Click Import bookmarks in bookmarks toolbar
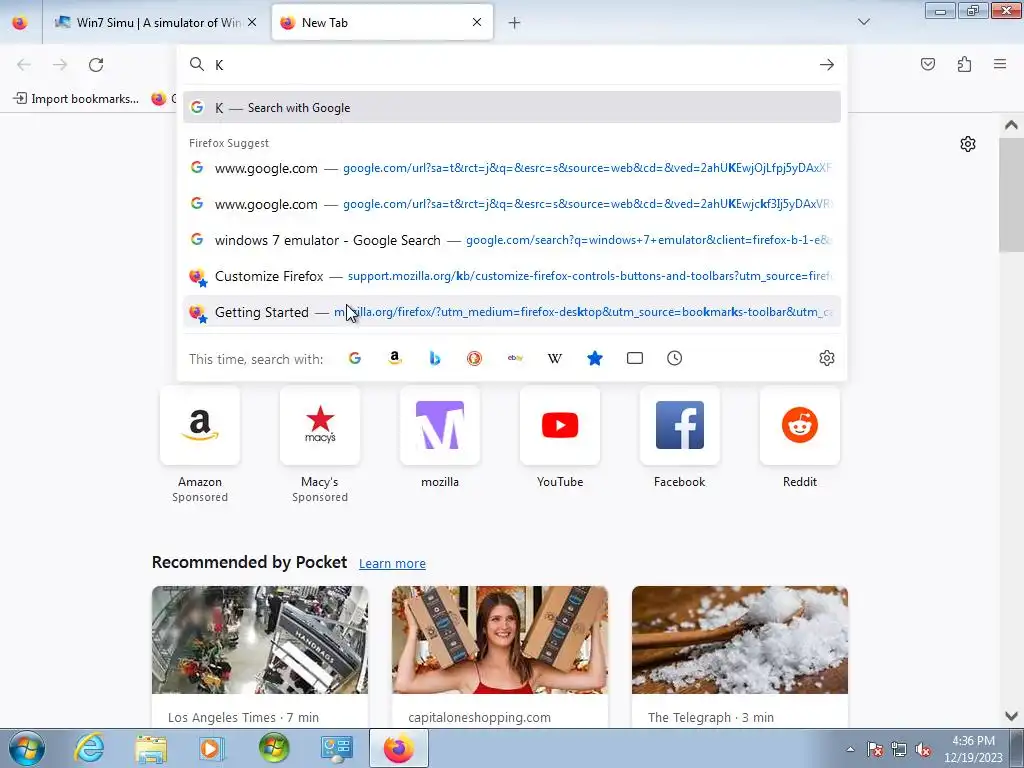 (76, 99)
